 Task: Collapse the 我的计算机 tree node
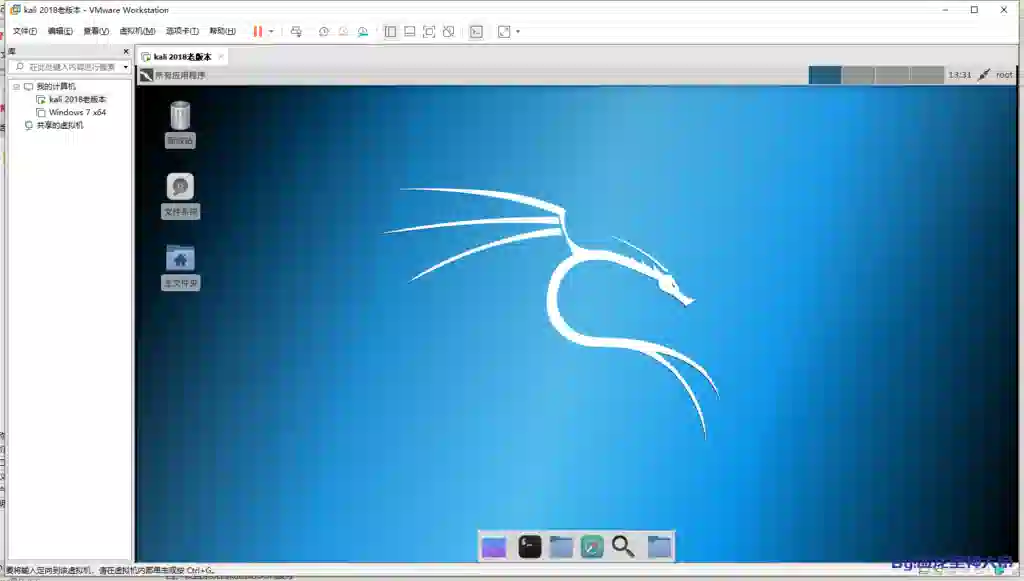pyautogui.click(x=16, y=86)
